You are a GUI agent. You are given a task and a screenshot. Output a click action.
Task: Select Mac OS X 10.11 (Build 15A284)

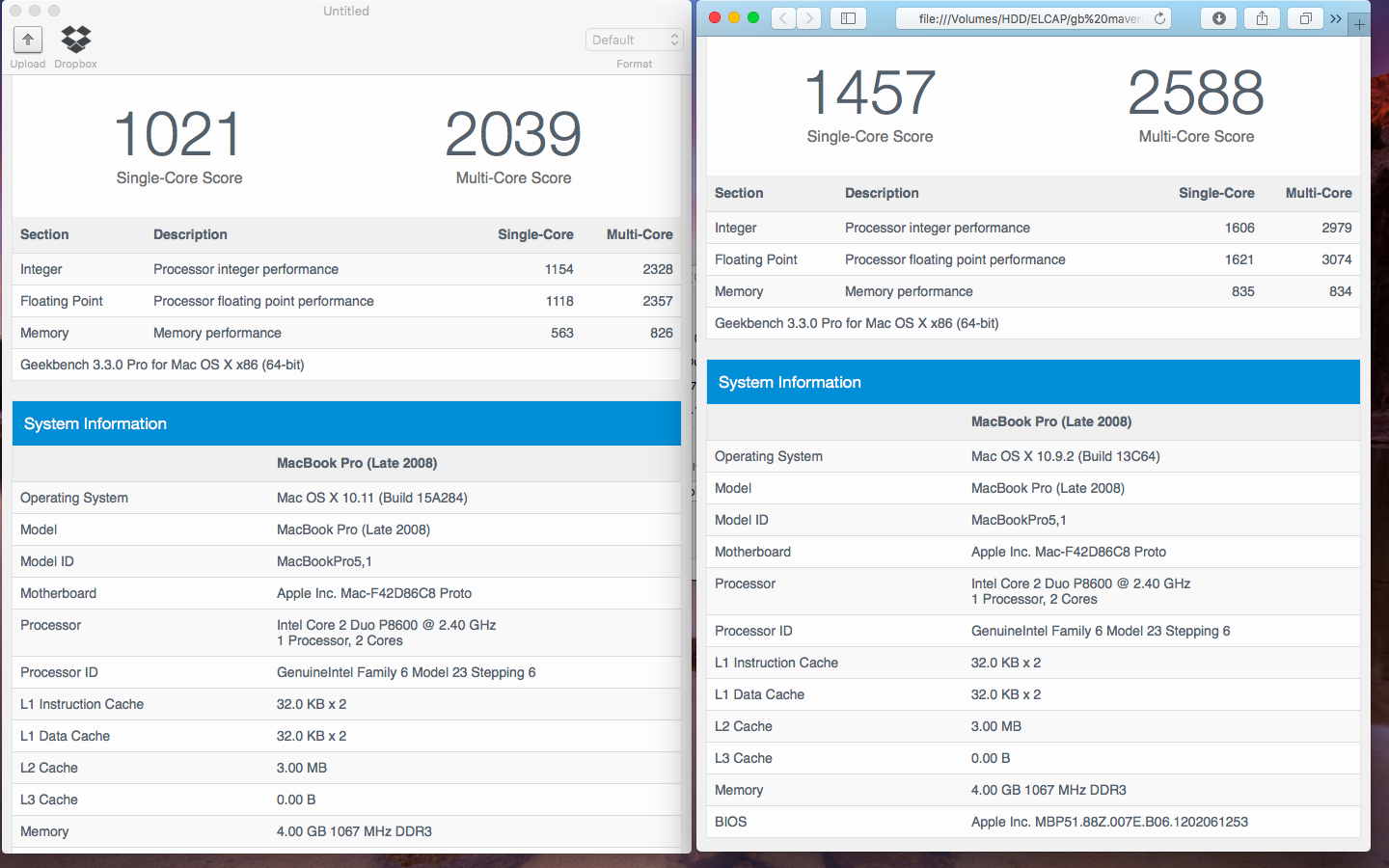click(x=371, y=498)
